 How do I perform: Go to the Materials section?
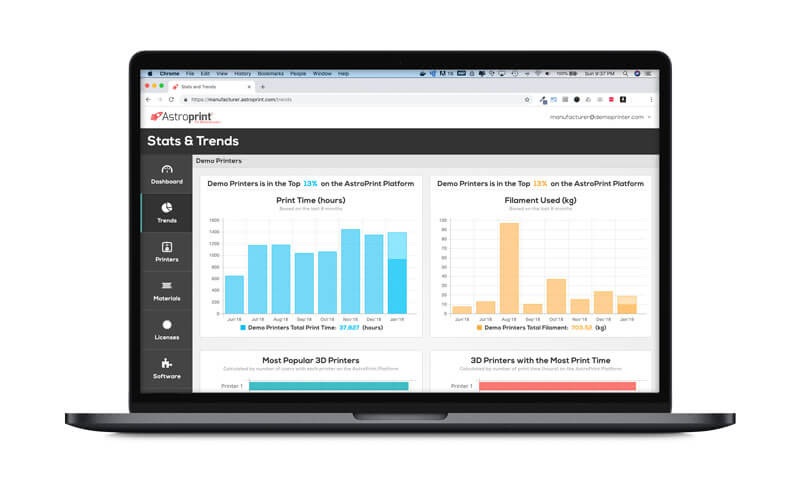click(166, 291)
